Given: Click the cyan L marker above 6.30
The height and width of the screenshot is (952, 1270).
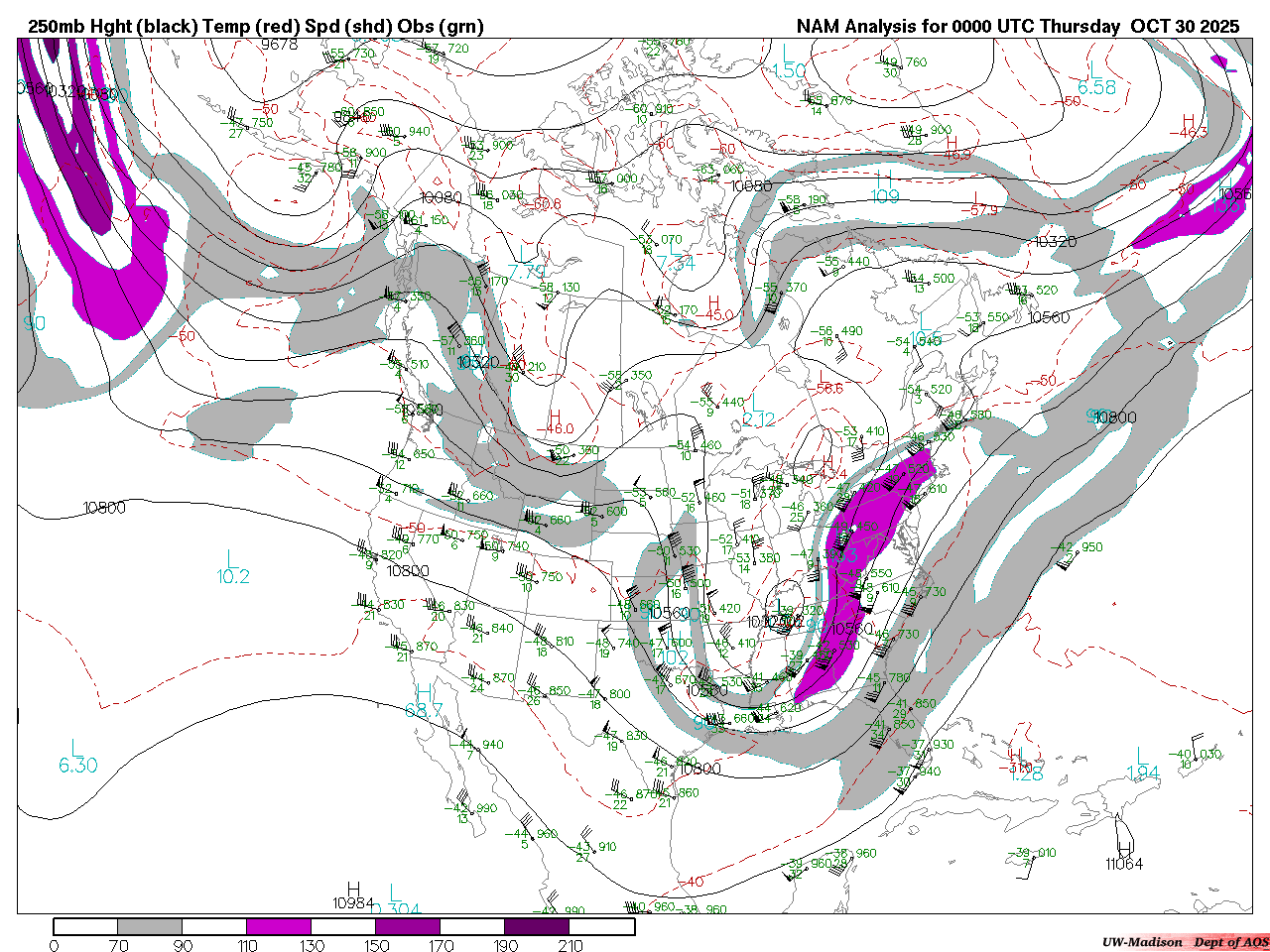Looking at the screenshot, I should pos(76,747).
